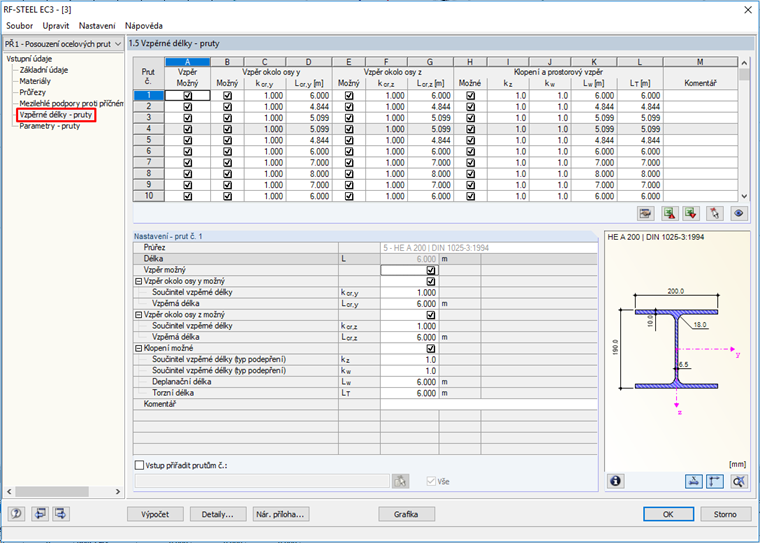Screen dimensions: 760x543
Task: Click the pick member in graphic cursor icon
Action: coord(715,213)
